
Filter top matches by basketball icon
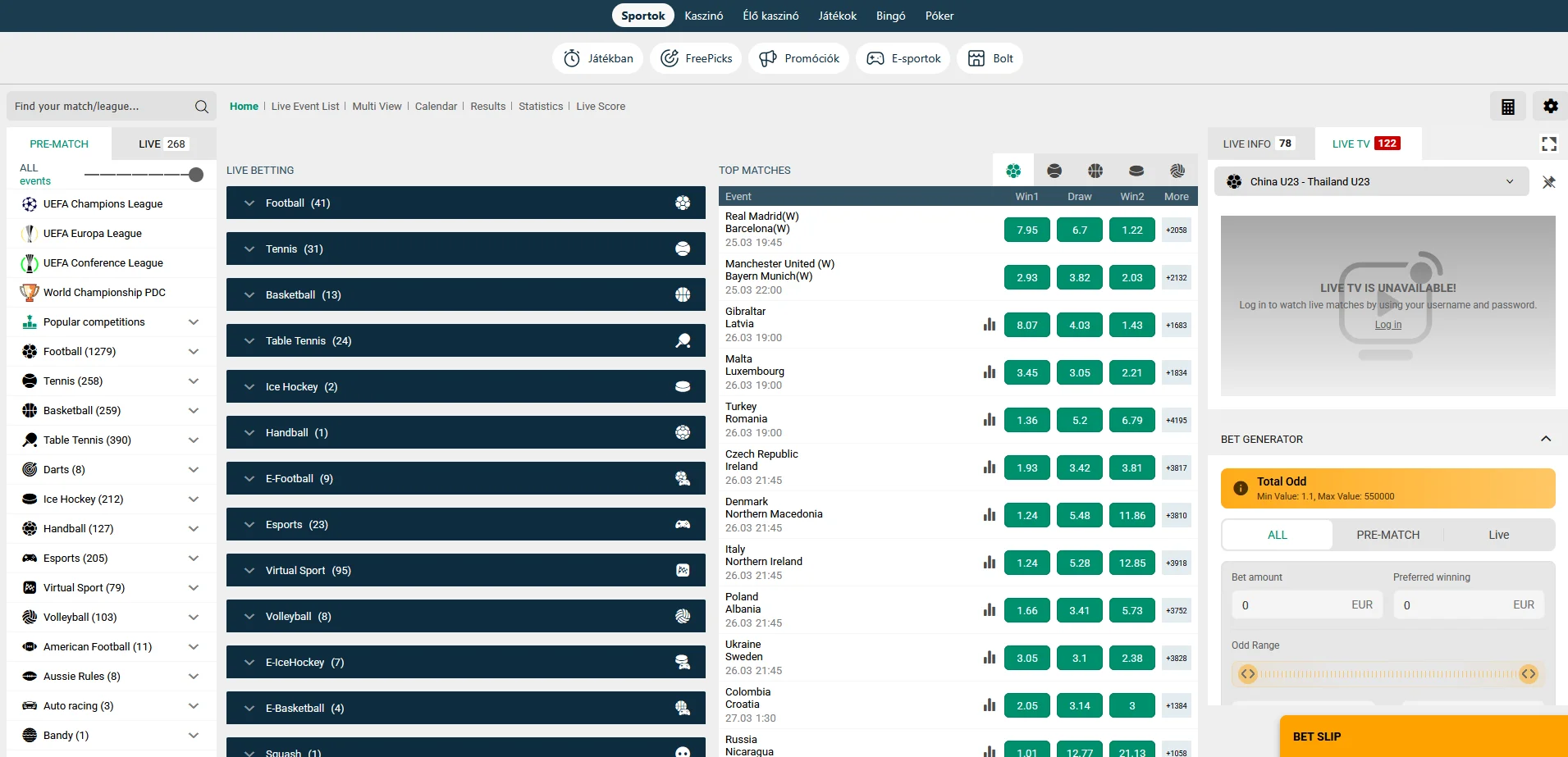pyautogui.click(x=1095, y=171)
